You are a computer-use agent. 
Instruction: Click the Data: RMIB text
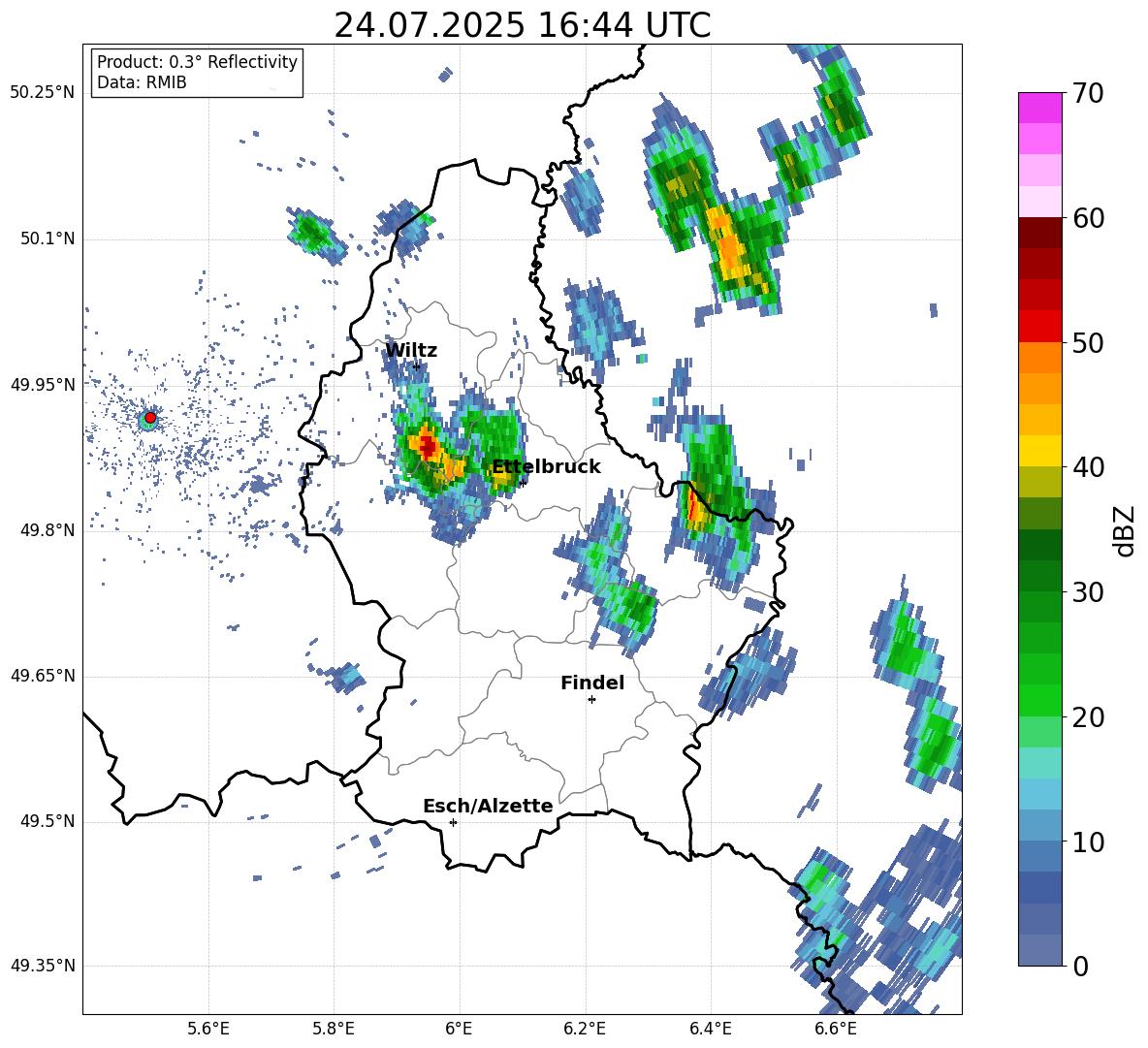click(x=142, y=82)
